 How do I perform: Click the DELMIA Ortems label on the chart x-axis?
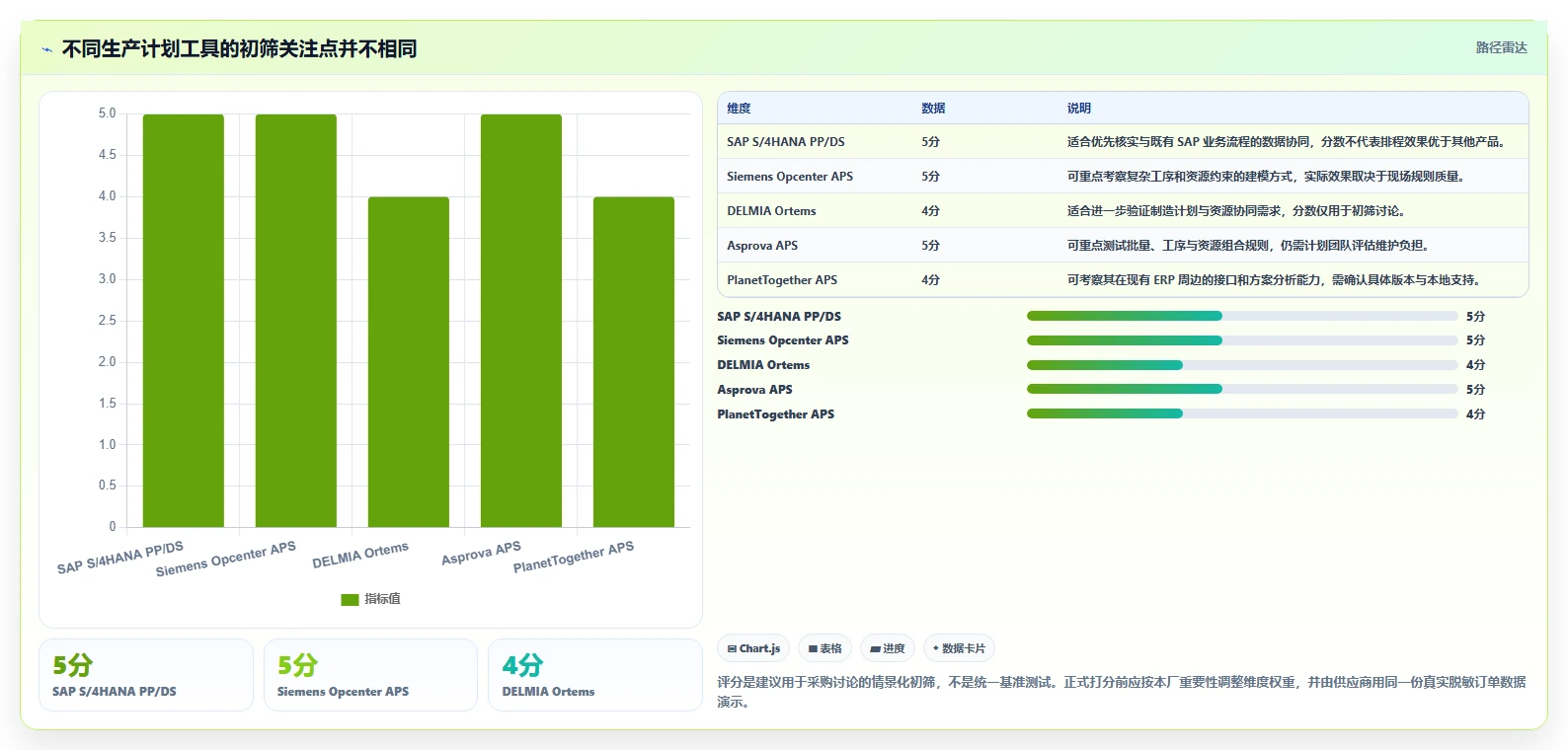point(360,556)
